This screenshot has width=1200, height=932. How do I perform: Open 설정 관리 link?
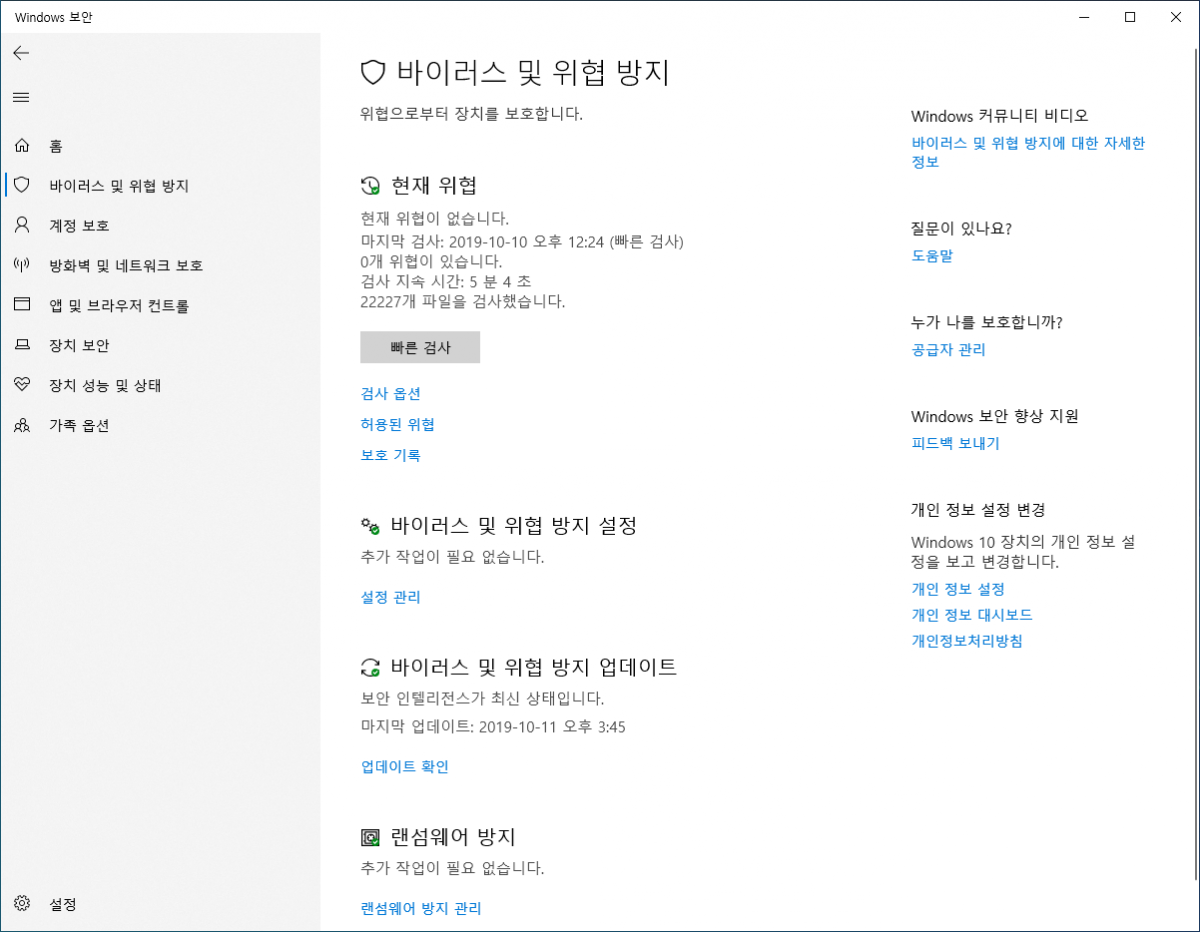tap(391, 597)
